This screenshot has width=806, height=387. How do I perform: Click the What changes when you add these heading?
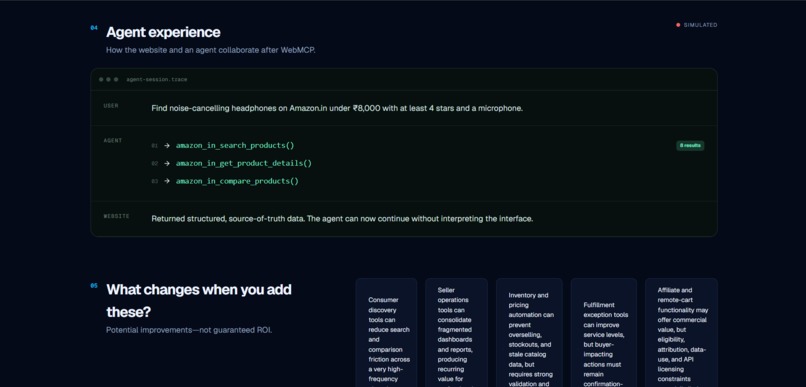[x=199, y=301]
